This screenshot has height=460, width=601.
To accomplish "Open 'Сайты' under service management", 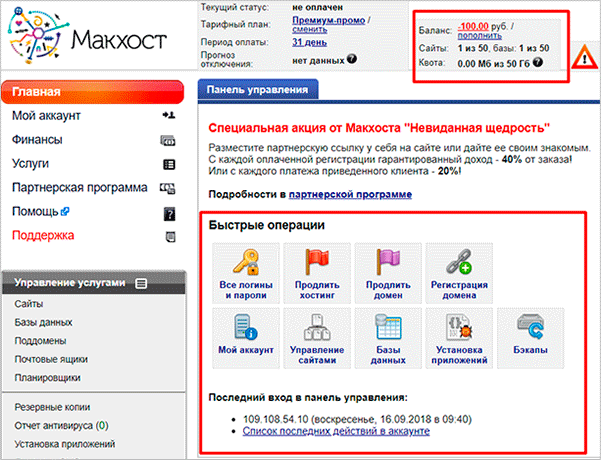I will (x=29, y=304).
